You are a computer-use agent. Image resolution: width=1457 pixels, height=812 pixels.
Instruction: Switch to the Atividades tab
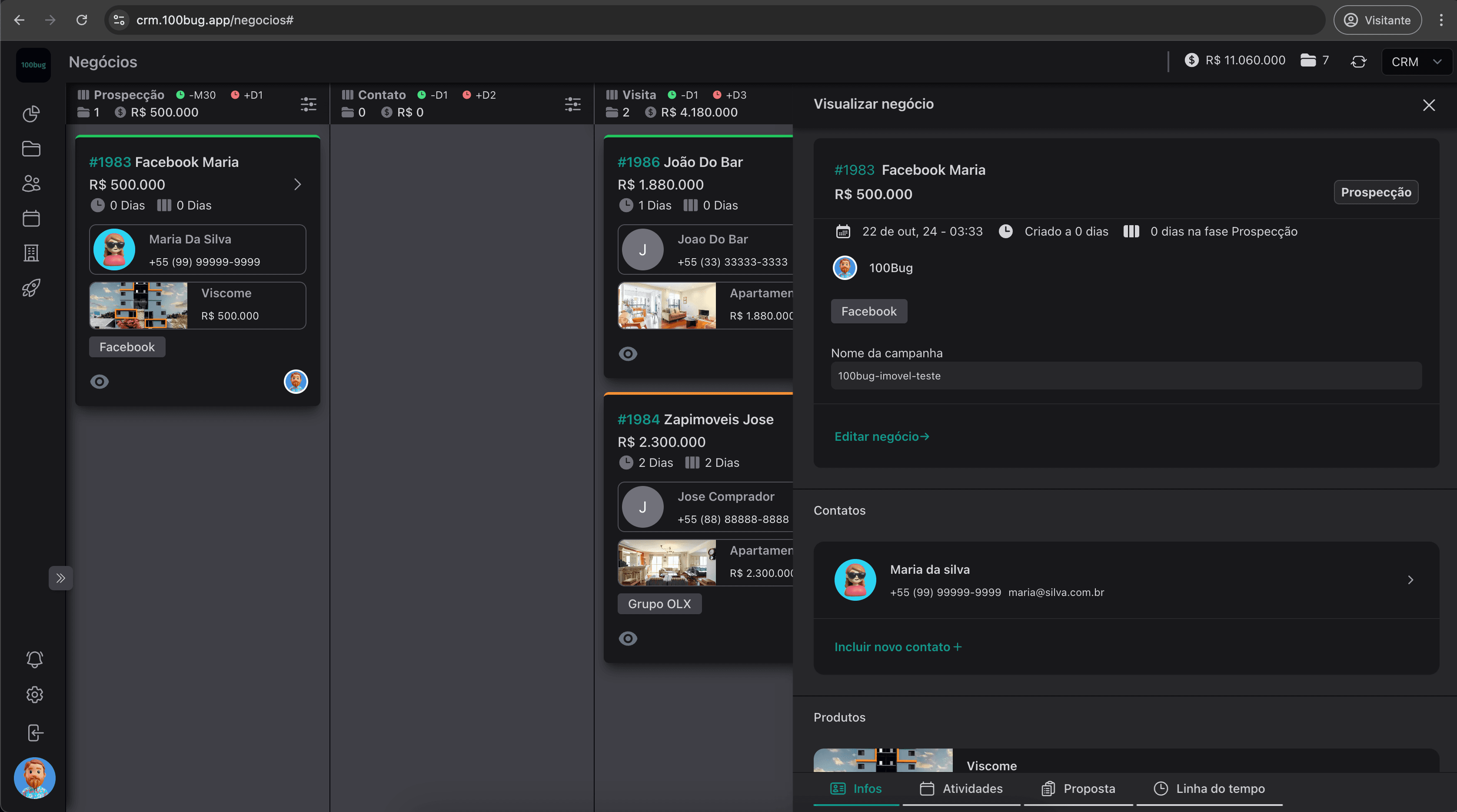click(961, 788)
